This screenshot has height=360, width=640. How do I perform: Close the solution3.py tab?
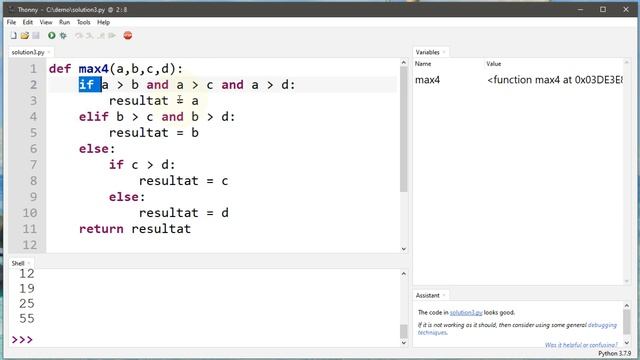tap(49, 52)
